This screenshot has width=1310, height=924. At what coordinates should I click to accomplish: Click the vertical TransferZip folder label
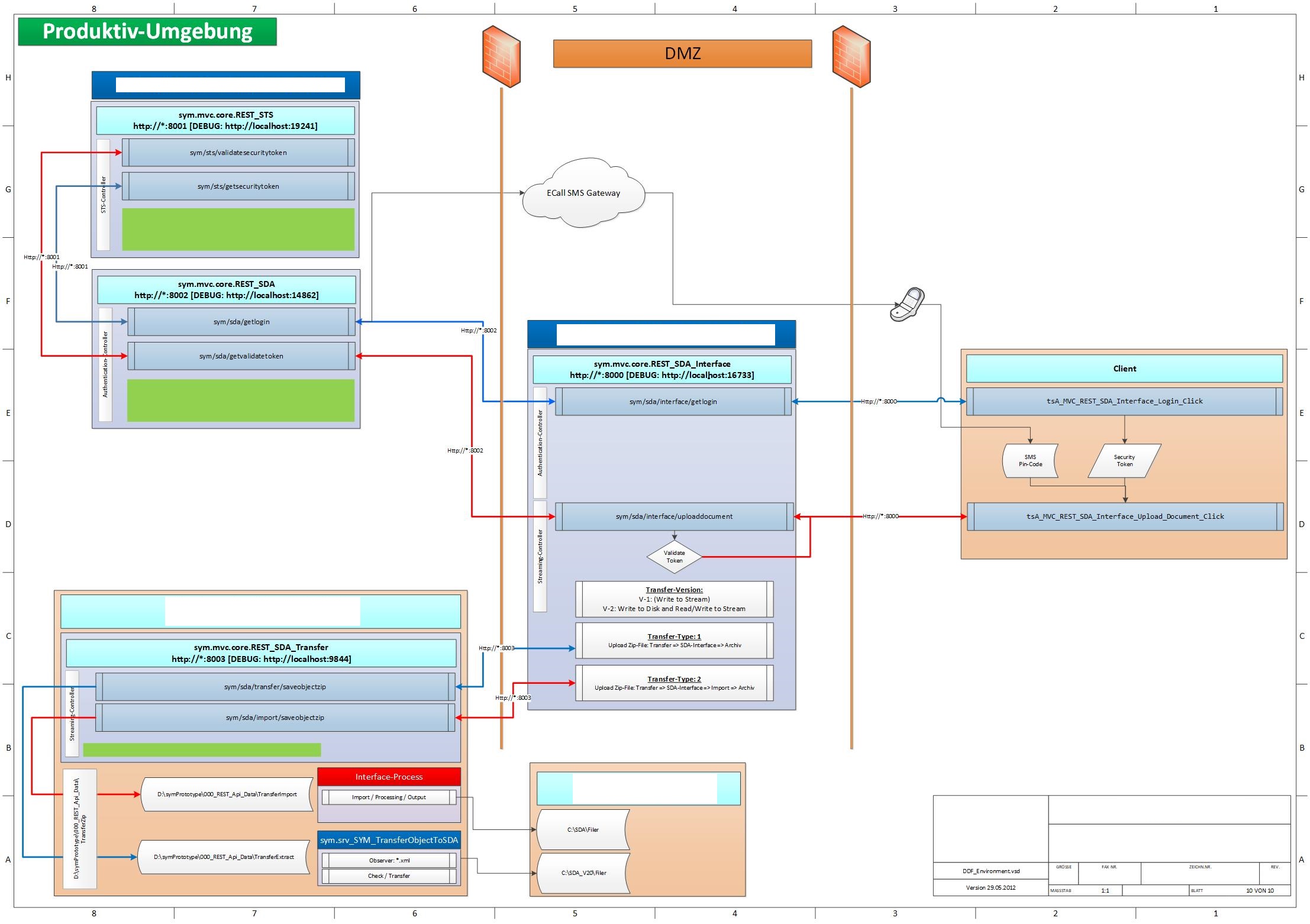point(80,829)
